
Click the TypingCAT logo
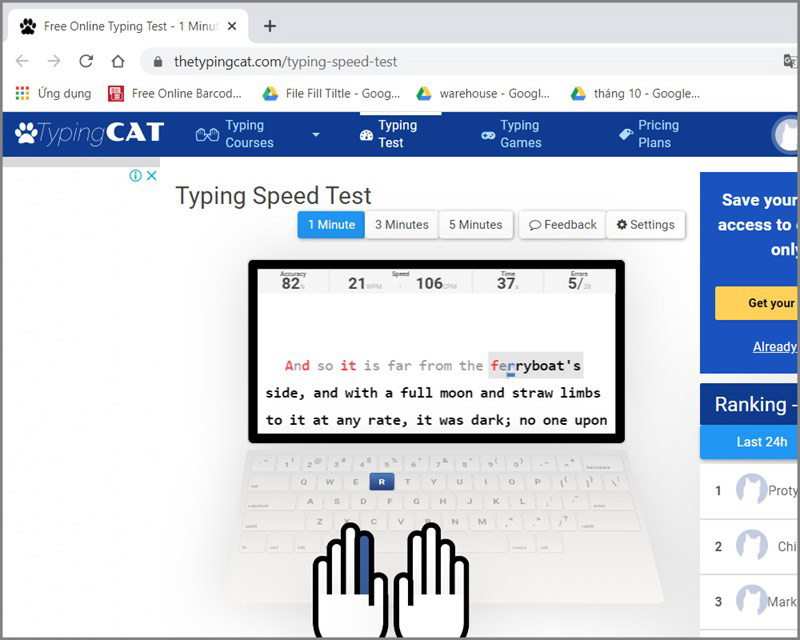click(89, 133)
